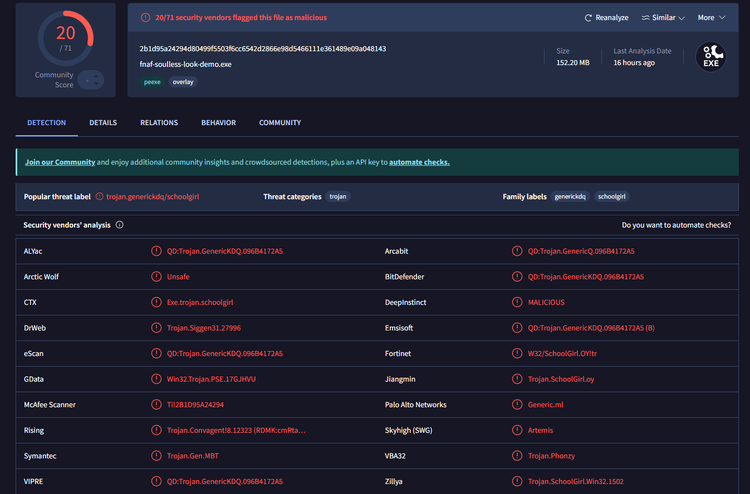Click the Artemis detection result
Screen dimensions: 750x494
click(540, 430)
